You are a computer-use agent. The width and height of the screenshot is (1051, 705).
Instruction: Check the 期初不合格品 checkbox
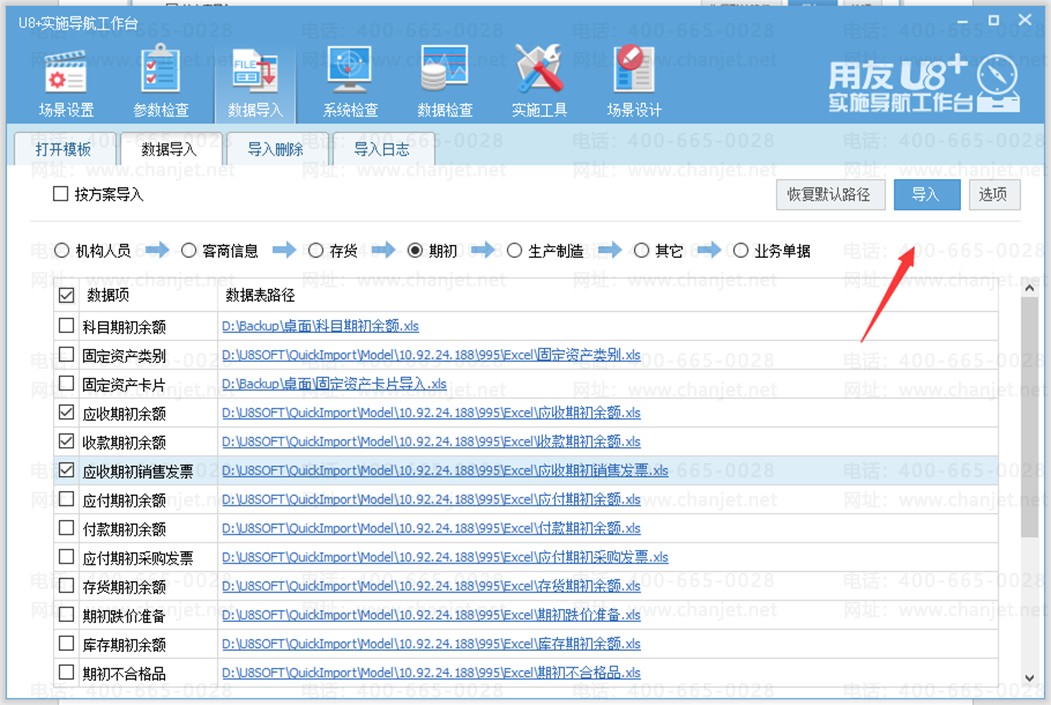pos(66,672)
